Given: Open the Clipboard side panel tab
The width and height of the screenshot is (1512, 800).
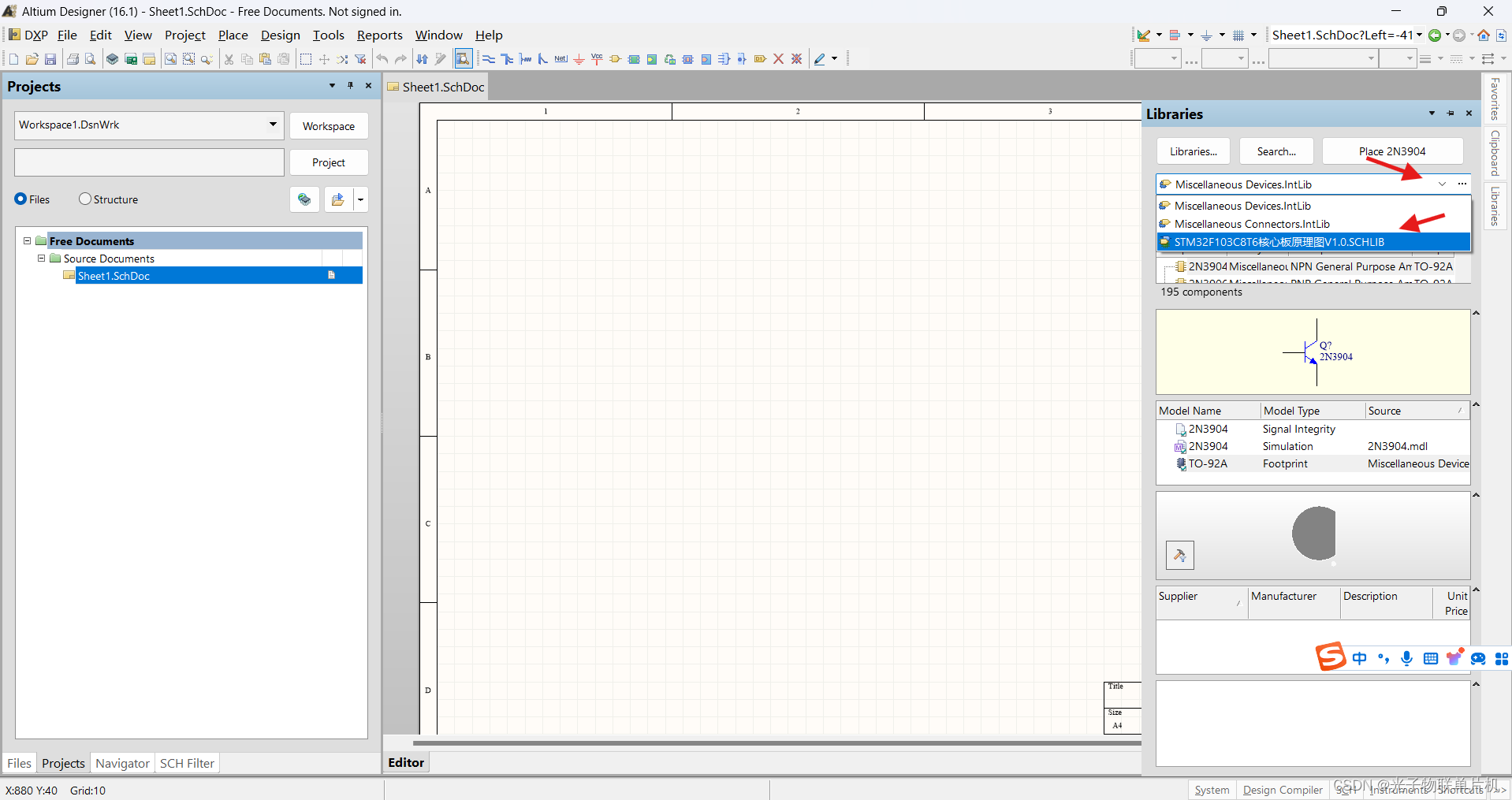Looking at the screenshot, I should 1495,153.
